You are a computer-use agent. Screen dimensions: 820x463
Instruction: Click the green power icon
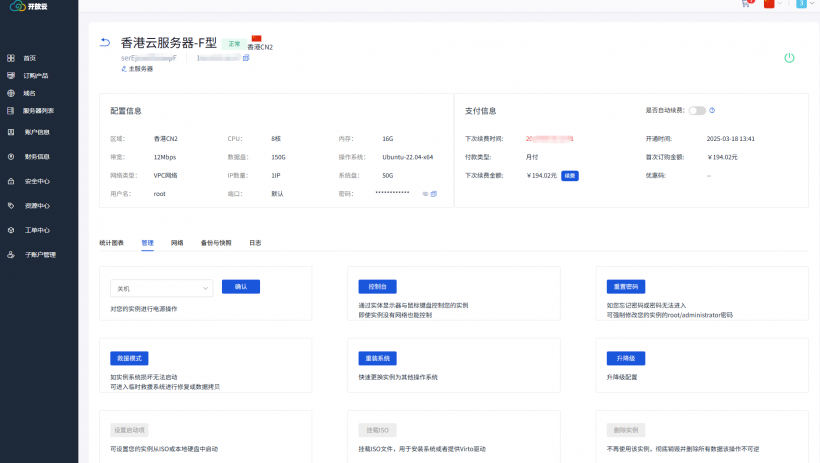[x=789, y=58]
